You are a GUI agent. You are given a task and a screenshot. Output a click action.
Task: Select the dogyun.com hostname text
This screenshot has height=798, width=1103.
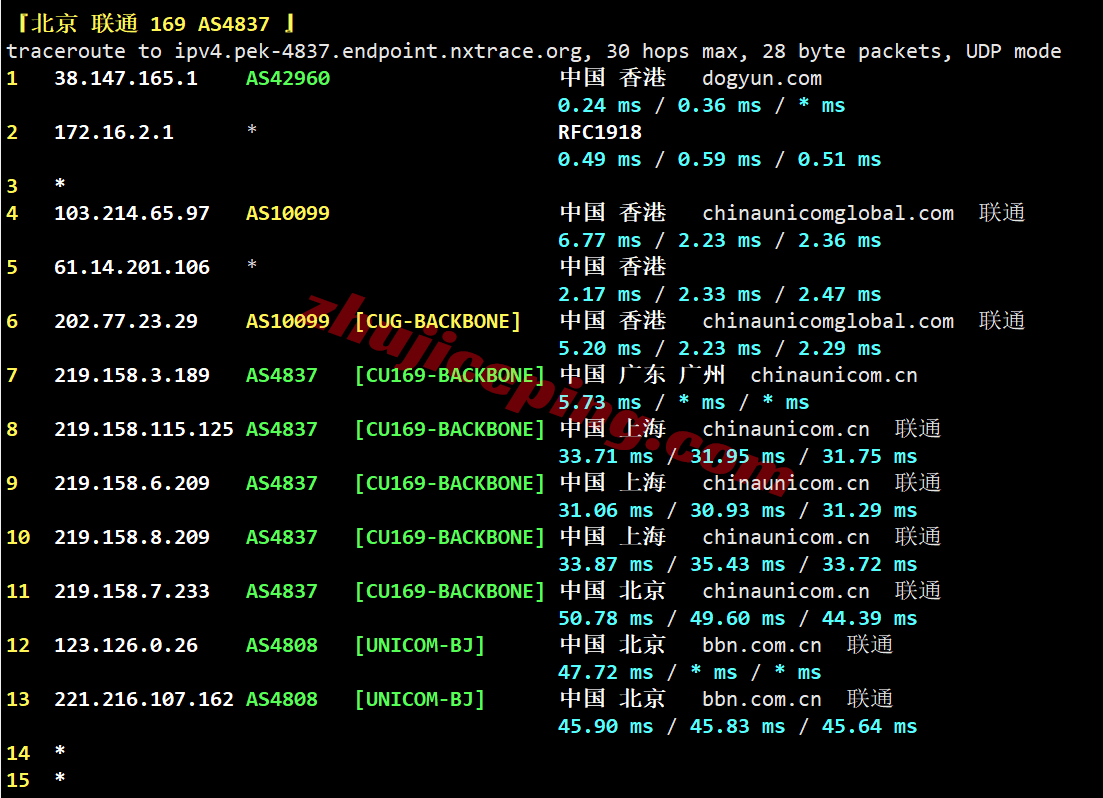pyautogui.click(x=762, y=78)
